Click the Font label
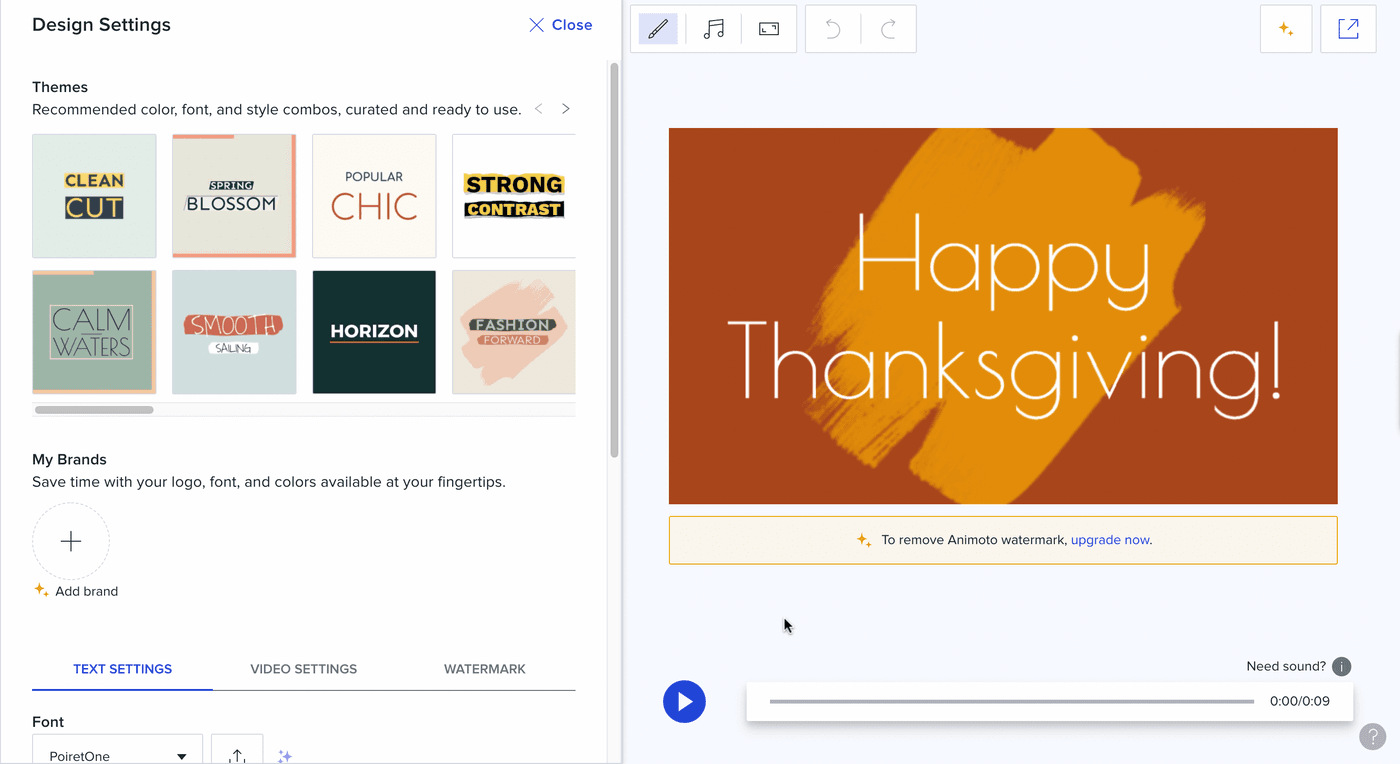Image resolution: width=1400 pixels, height=764 pixels. (x=48, y=722)
